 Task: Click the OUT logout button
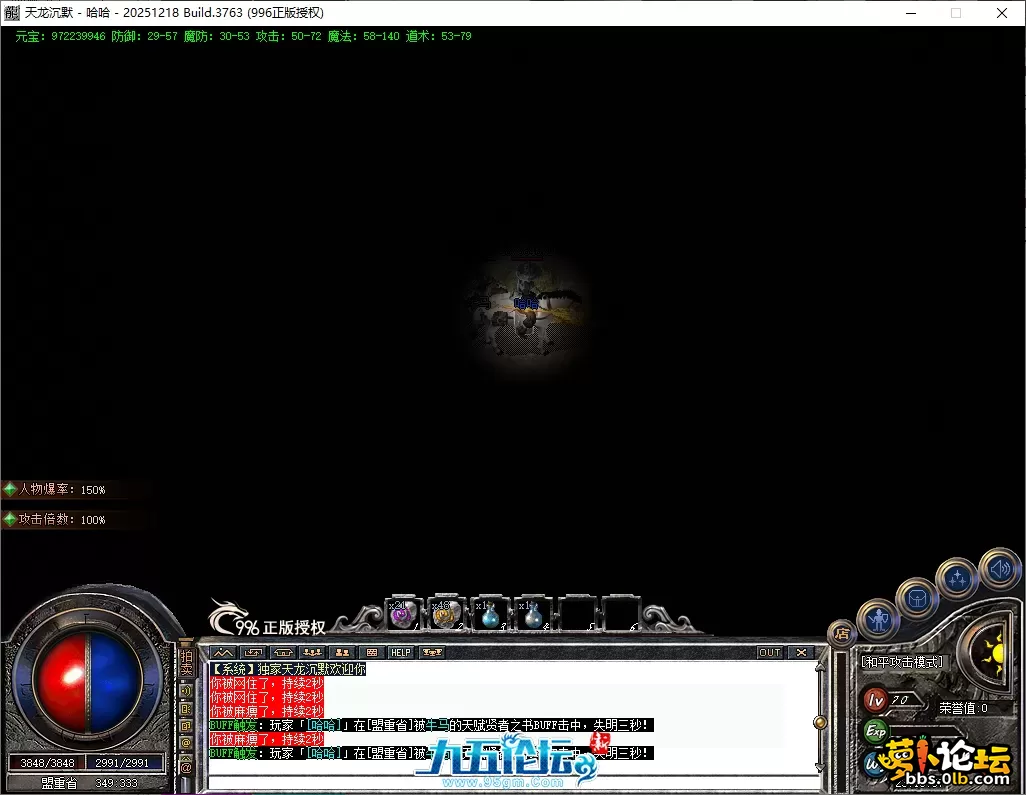click(x=770, y=652)
